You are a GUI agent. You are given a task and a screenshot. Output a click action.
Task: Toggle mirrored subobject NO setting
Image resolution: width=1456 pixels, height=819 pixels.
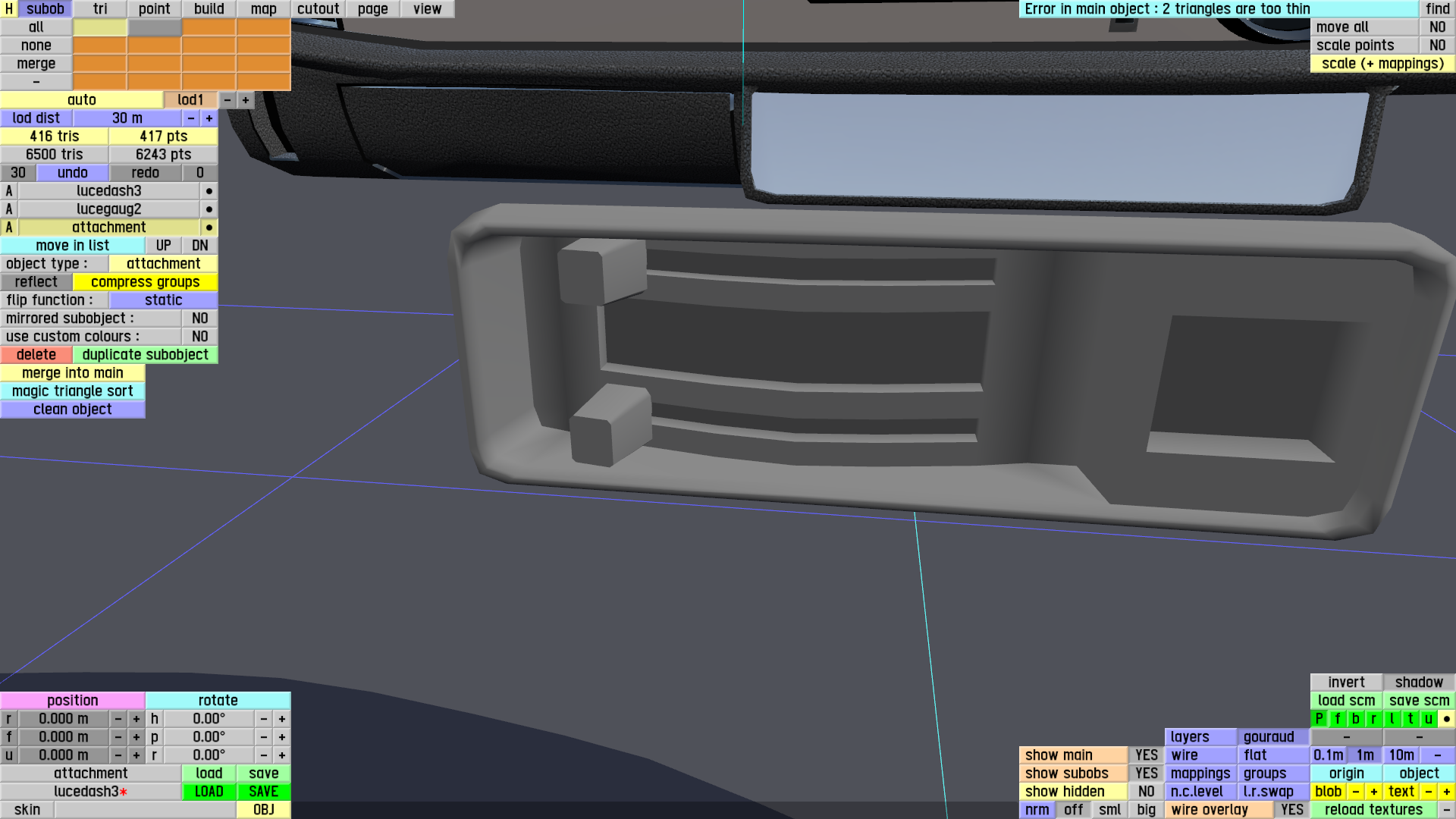pos(199,318)
